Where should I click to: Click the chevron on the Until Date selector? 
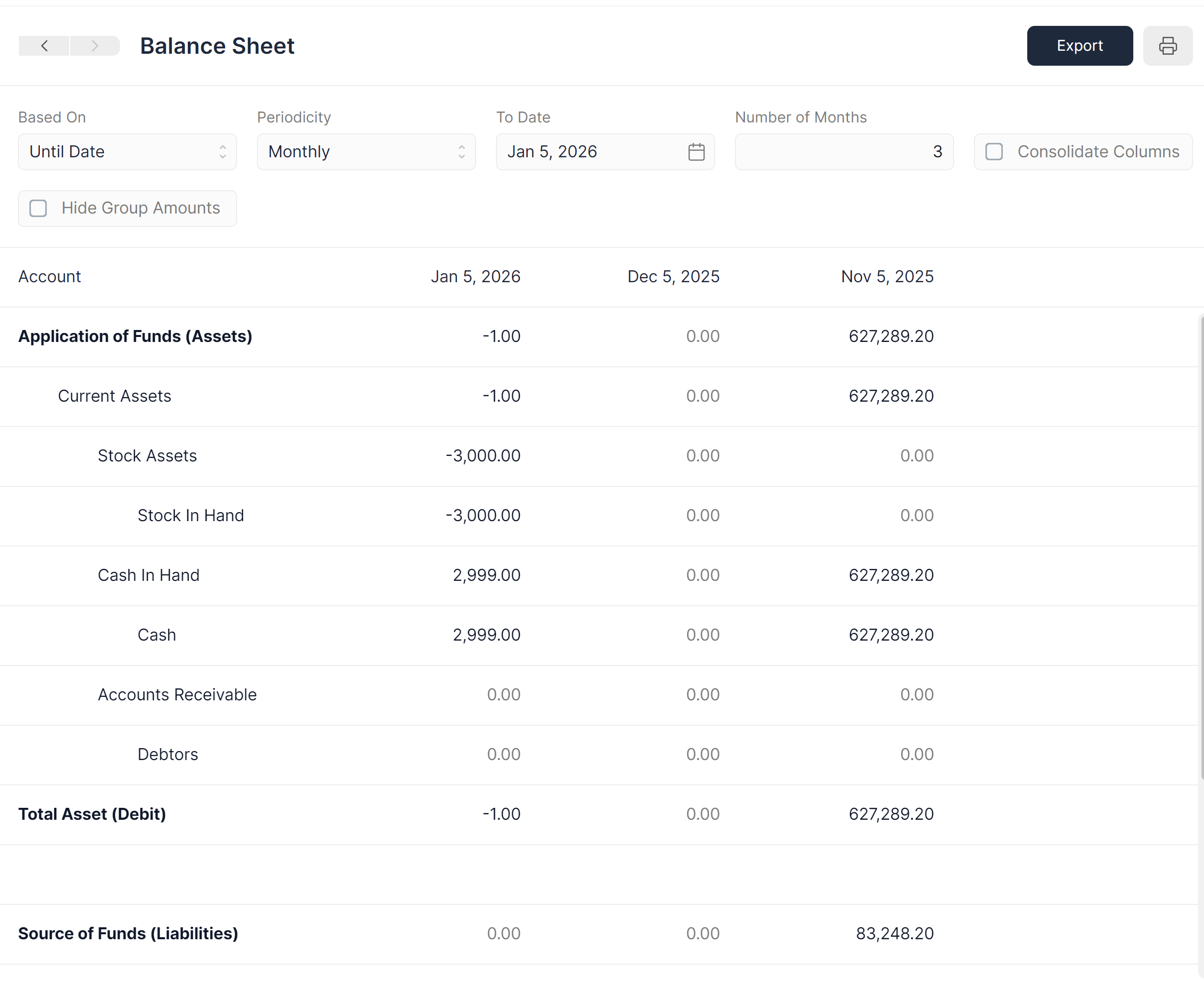click(x=224, y=151)
